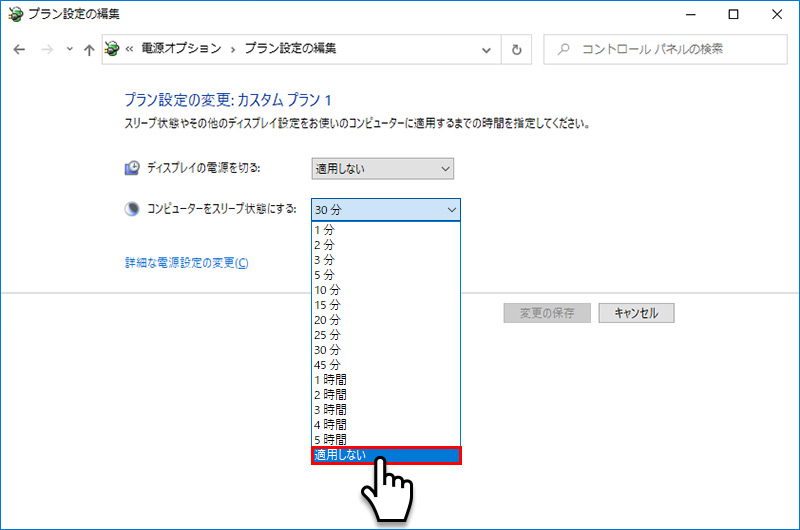Expand the address bar history dropdown
The image size is (800, 530).
pyautogui.click(x=486, y=50)
